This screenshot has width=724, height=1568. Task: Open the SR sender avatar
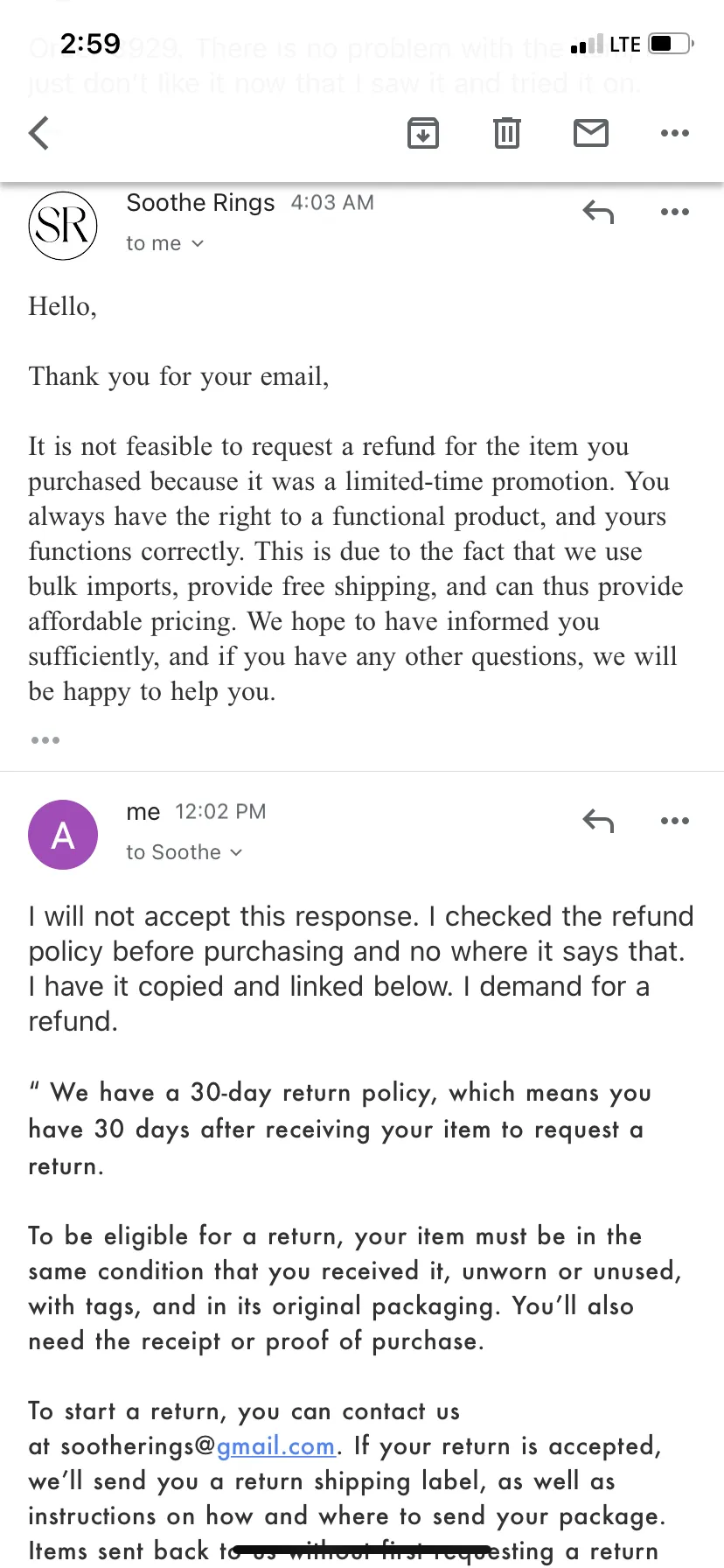[x=63, y=226]
